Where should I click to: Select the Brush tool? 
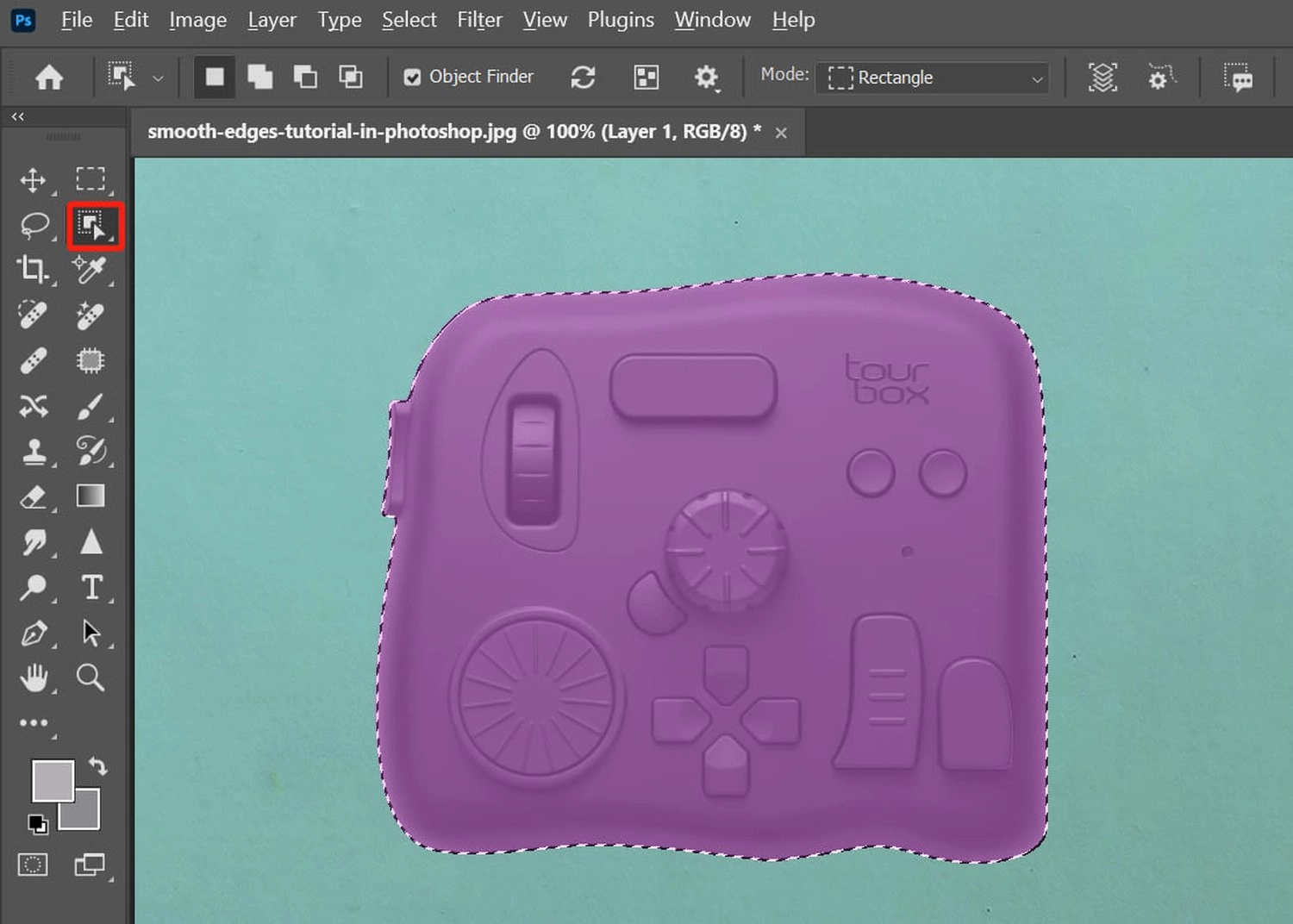coord(91,406)
